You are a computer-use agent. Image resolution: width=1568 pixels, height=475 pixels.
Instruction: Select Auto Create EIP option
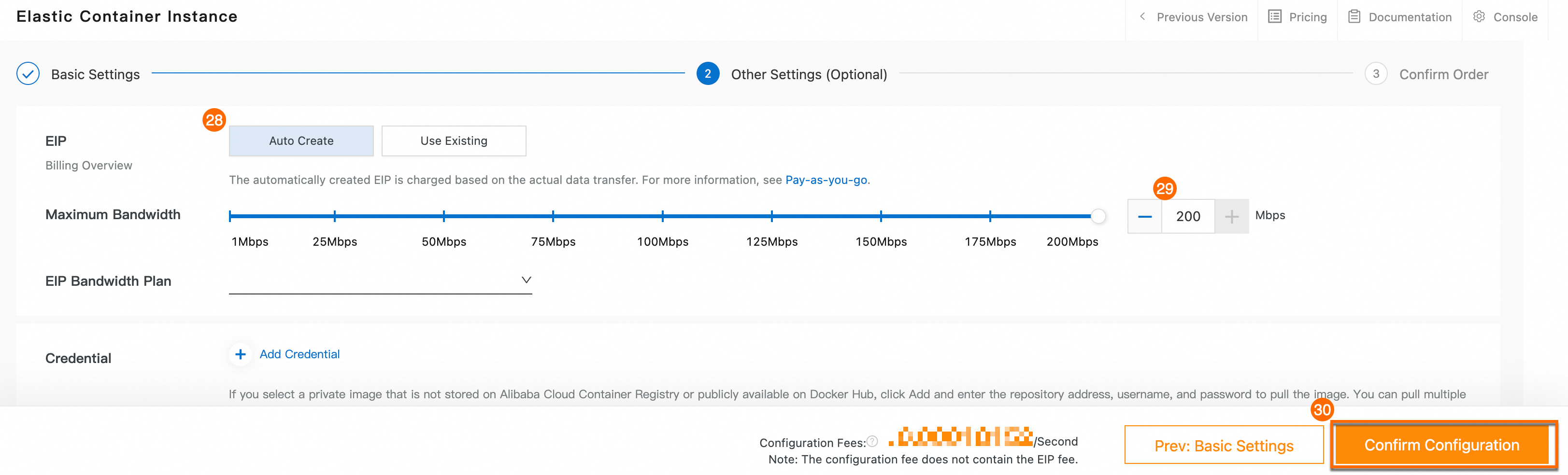tap(301, 141)
